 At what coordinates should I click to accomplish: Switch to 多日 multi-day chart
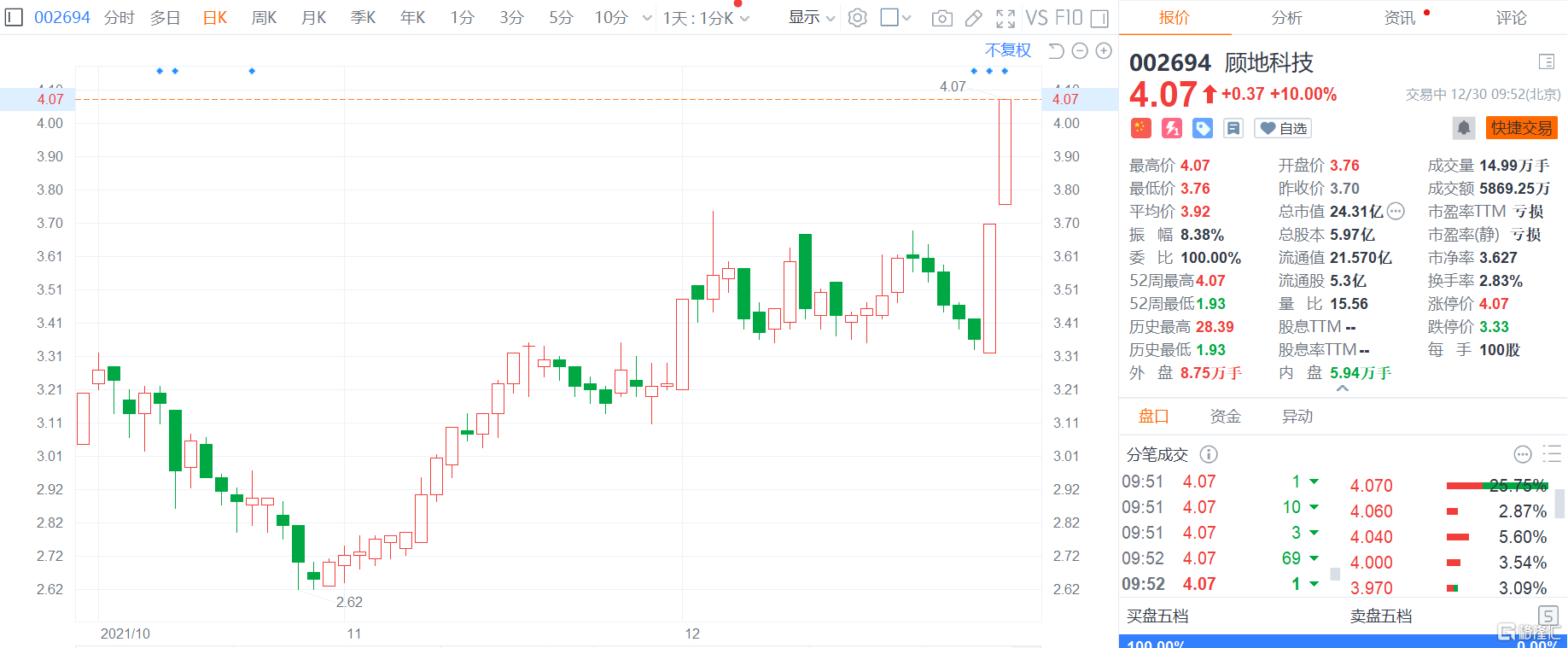(165, 18)
